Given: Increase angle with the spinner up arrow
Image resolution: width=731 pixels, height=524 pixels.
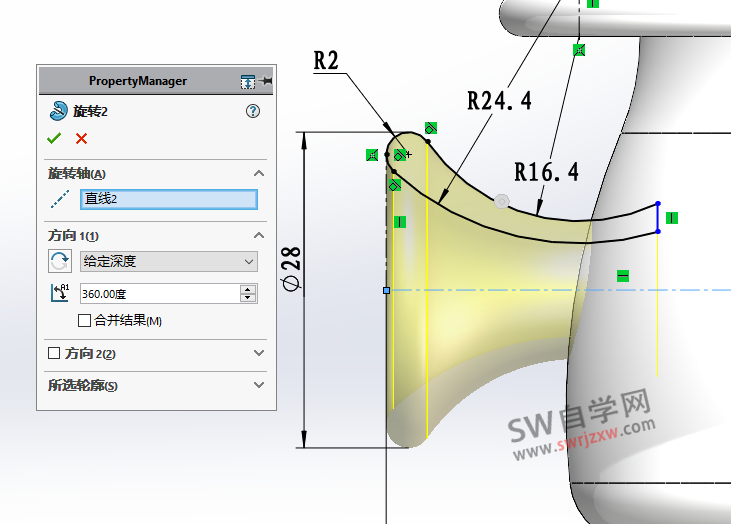Looking at the screenshot, I should [x=248, y=290].
